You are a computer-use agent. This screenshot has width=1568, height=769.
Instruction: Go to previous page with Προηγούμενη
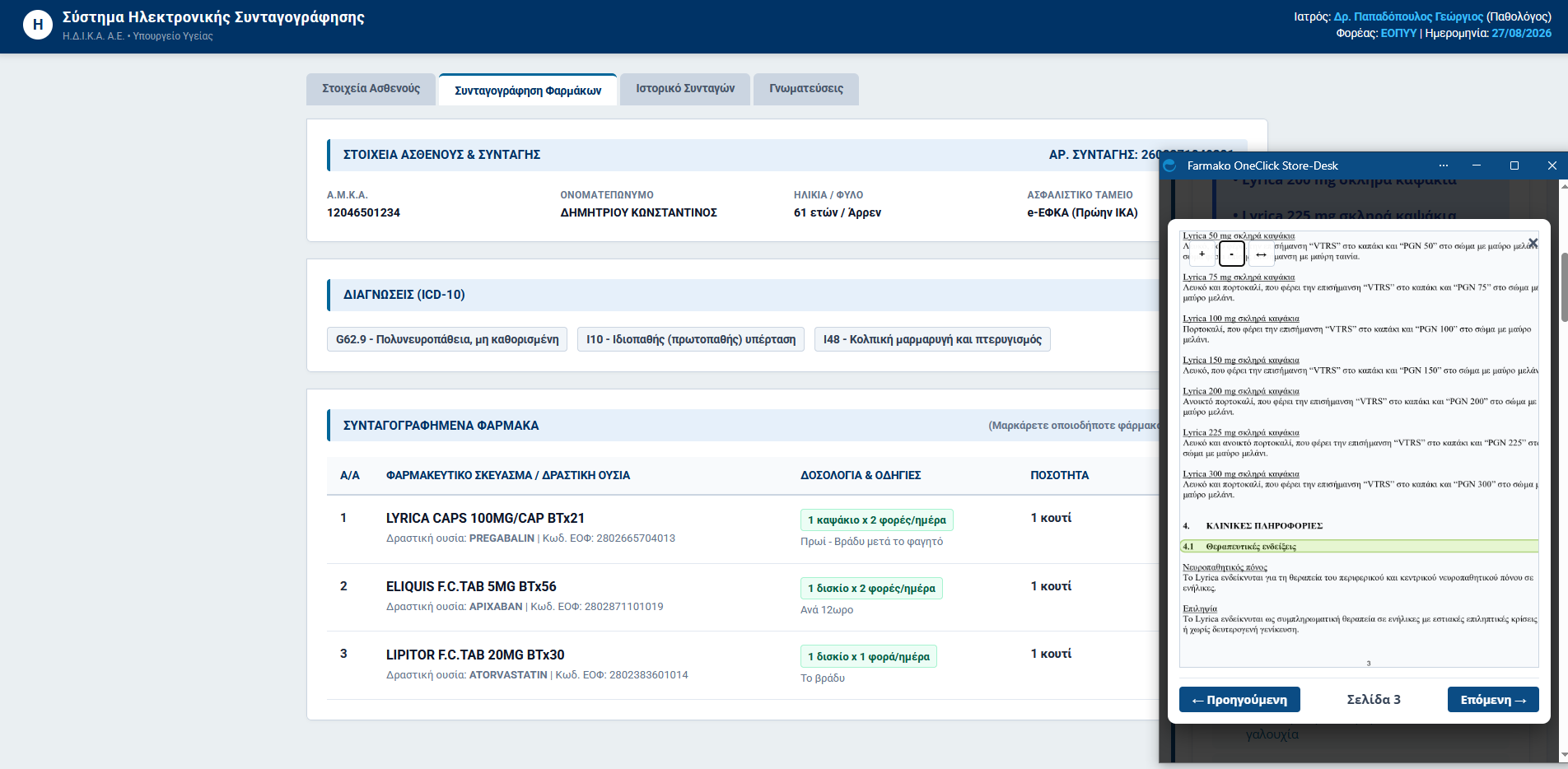(1239, 700)
